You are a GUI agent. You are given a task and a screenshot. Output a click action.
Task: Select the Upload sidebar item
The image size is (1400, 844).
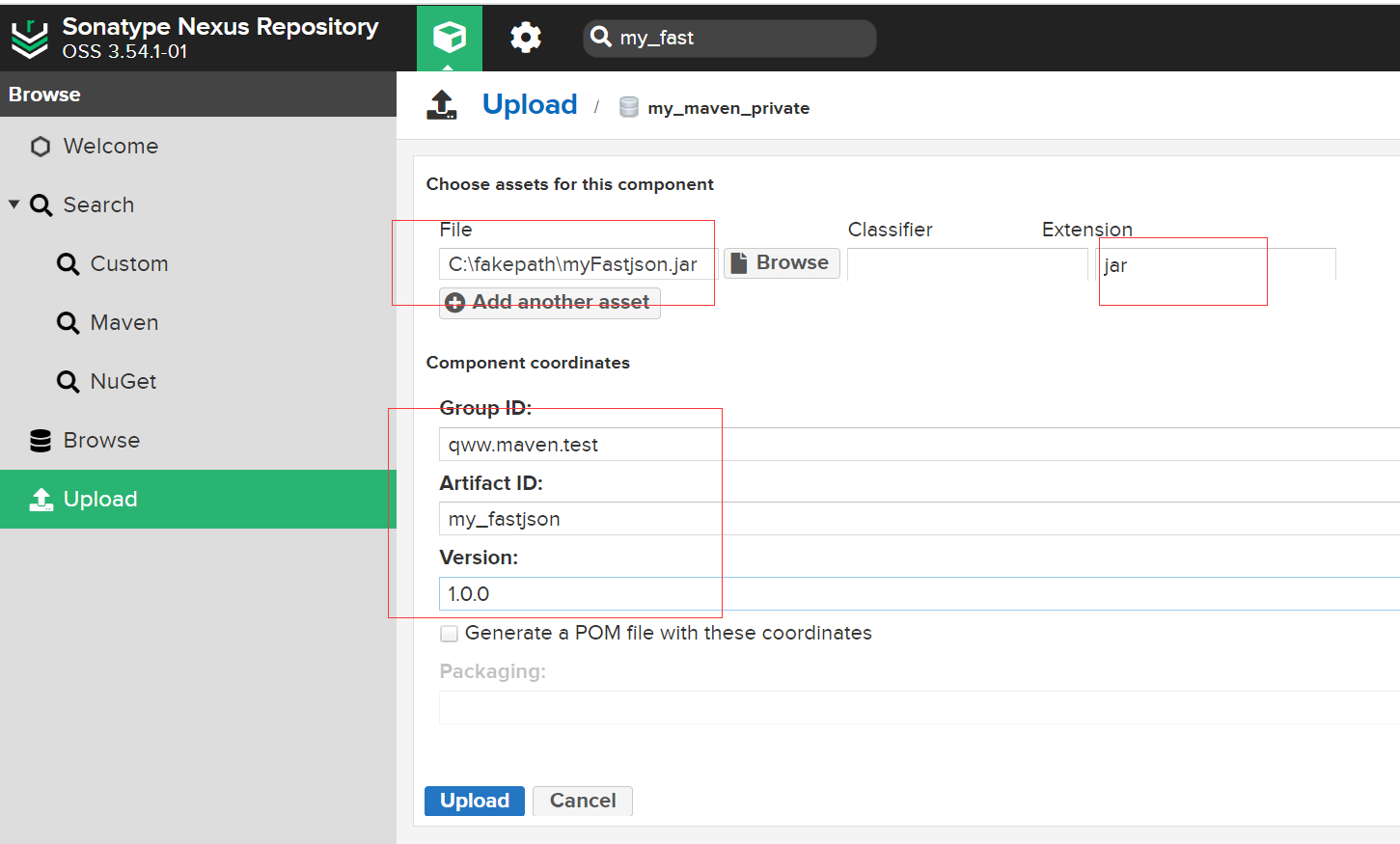pos(198,499)
